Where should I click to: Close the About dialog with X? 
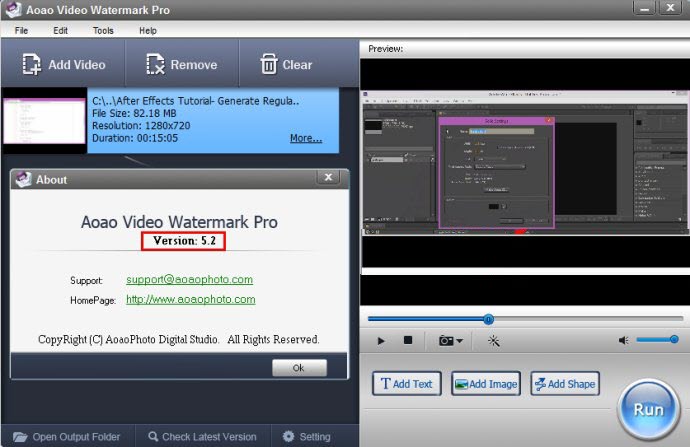328,177
